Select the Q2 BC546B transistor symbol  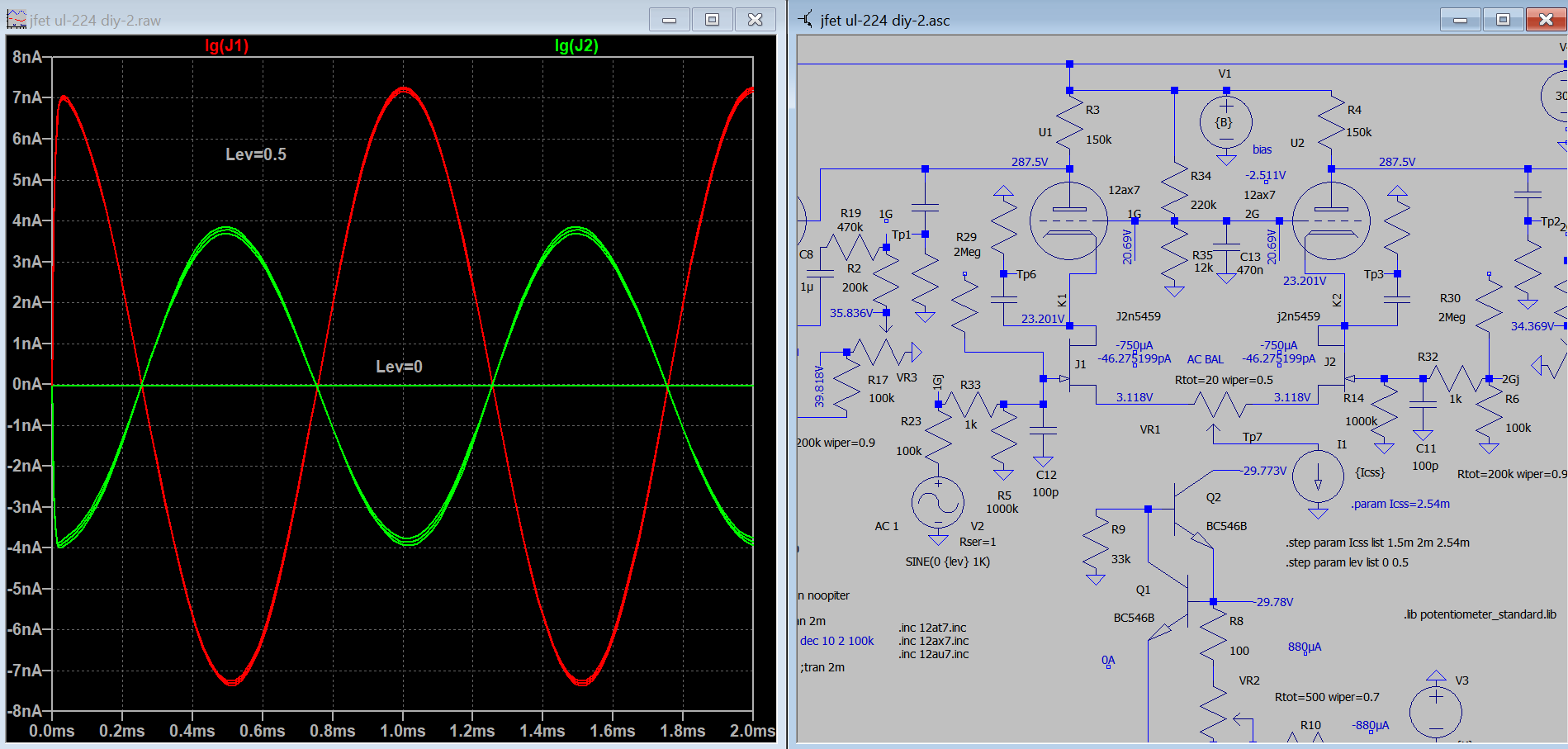click(x=1193, y=510)
